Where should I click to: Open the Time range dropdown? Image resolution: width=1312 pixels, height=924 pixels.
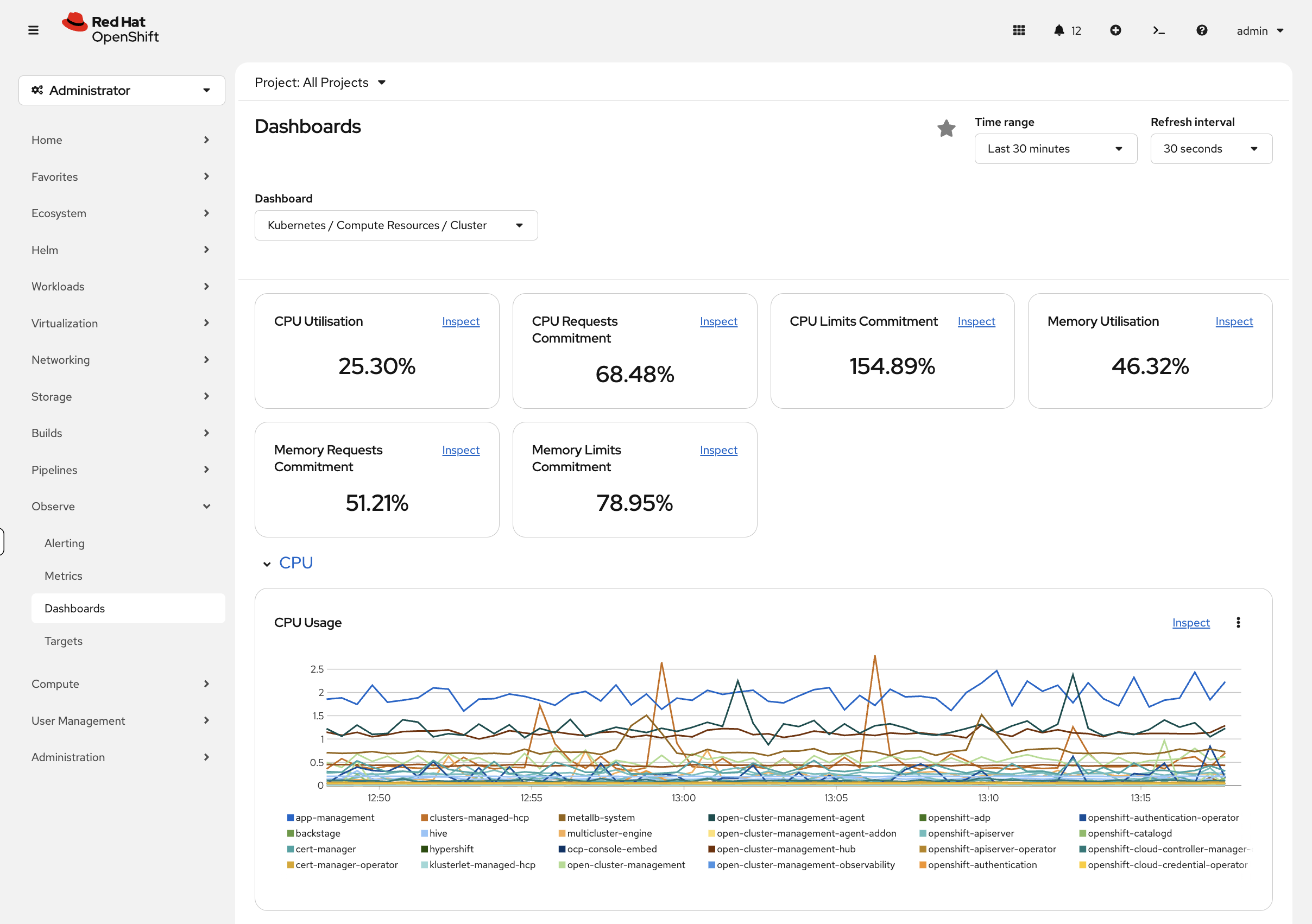tap(1056, 149)
